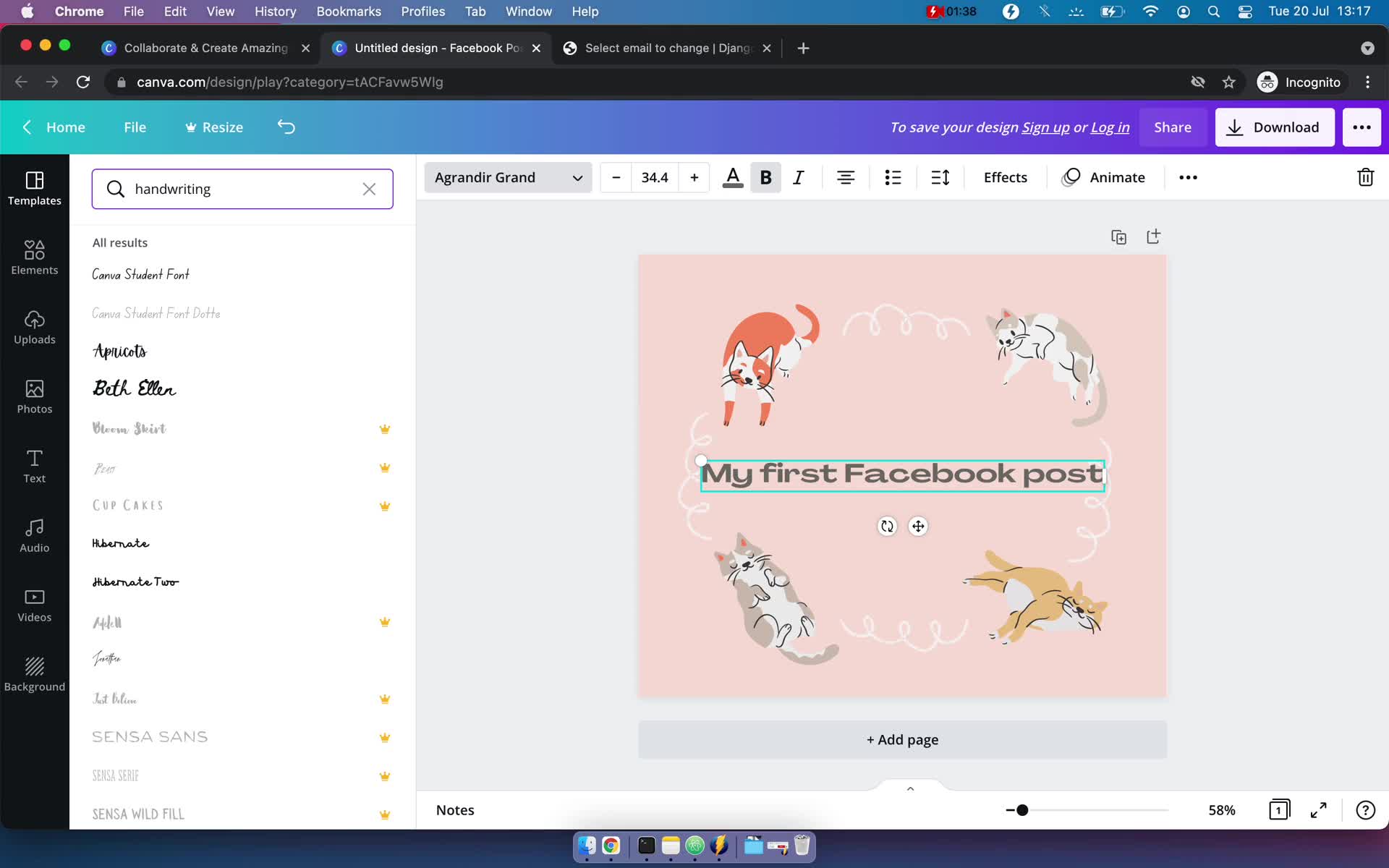Click the Sign up link
The width and height of the screenshot is (1389, 868).
1045,127
